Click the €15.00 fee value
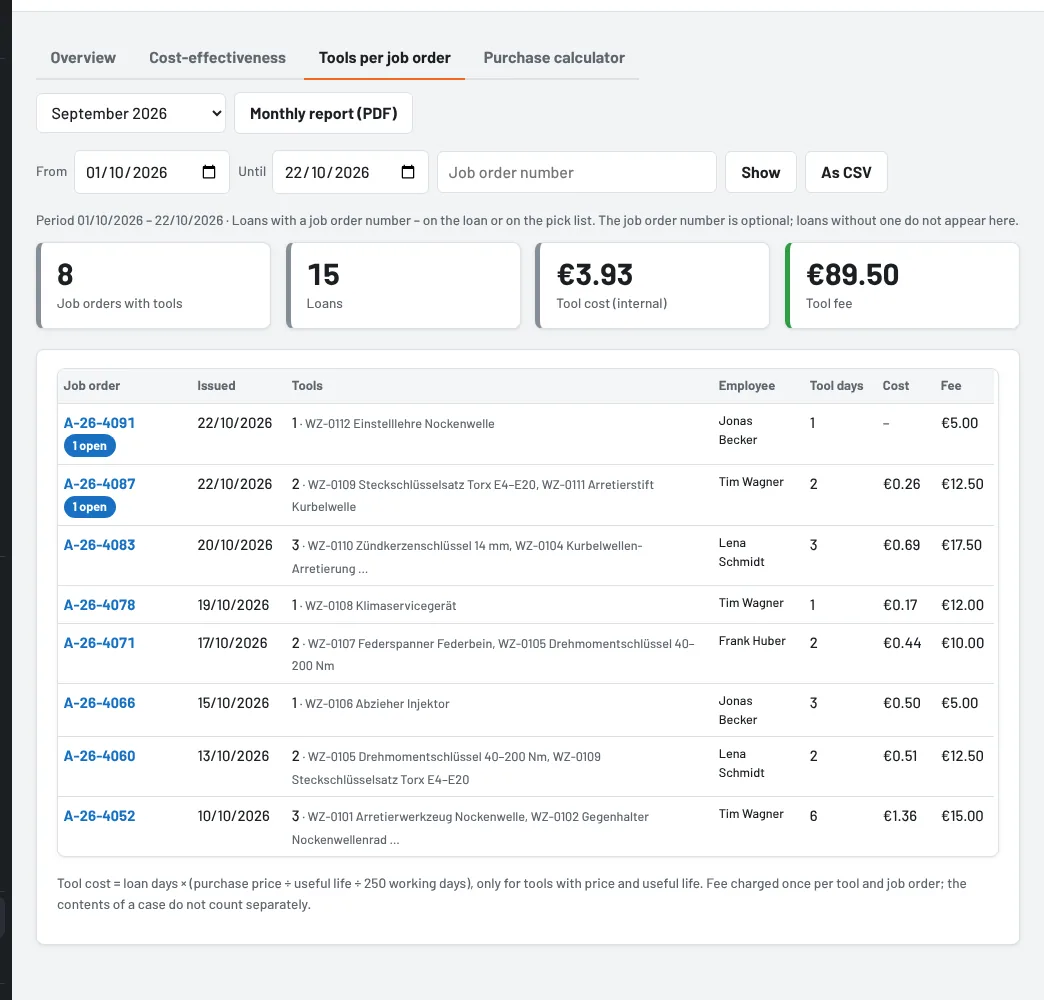 962,816
